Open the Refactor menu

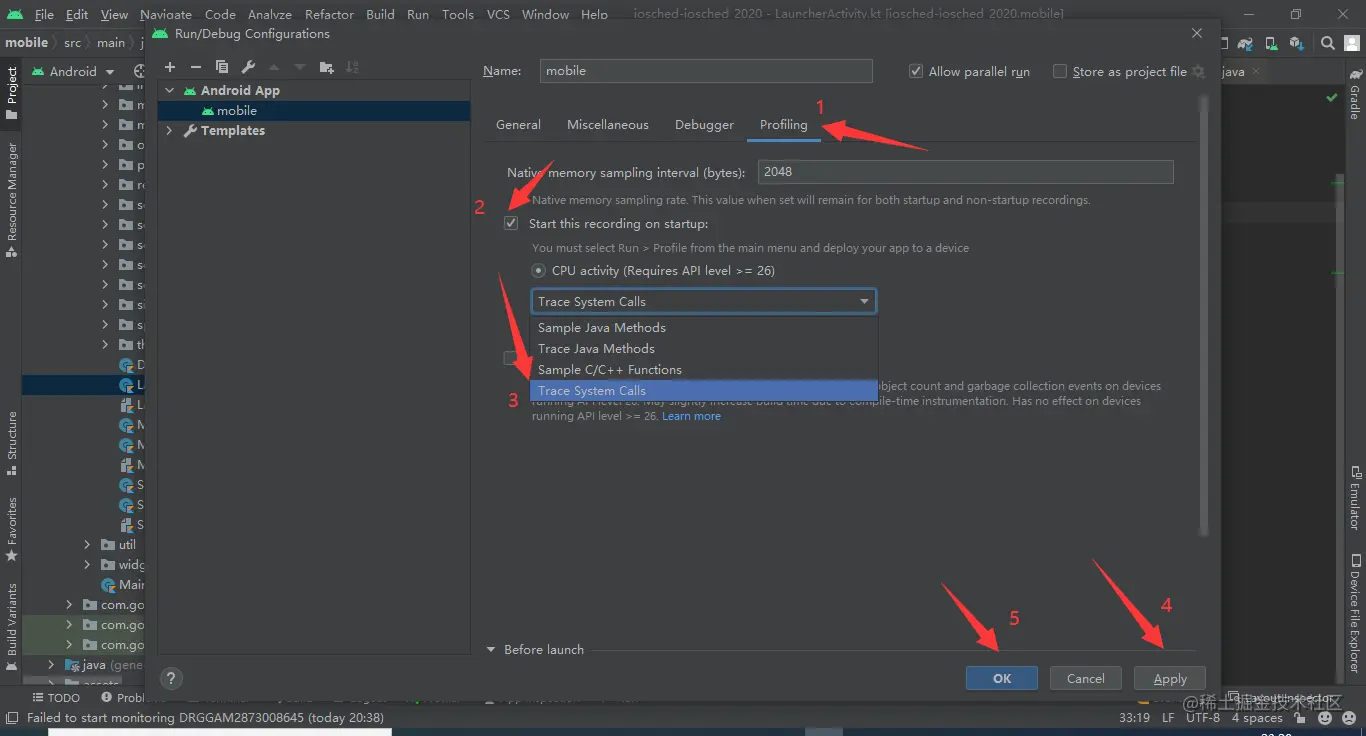(329, 14)
